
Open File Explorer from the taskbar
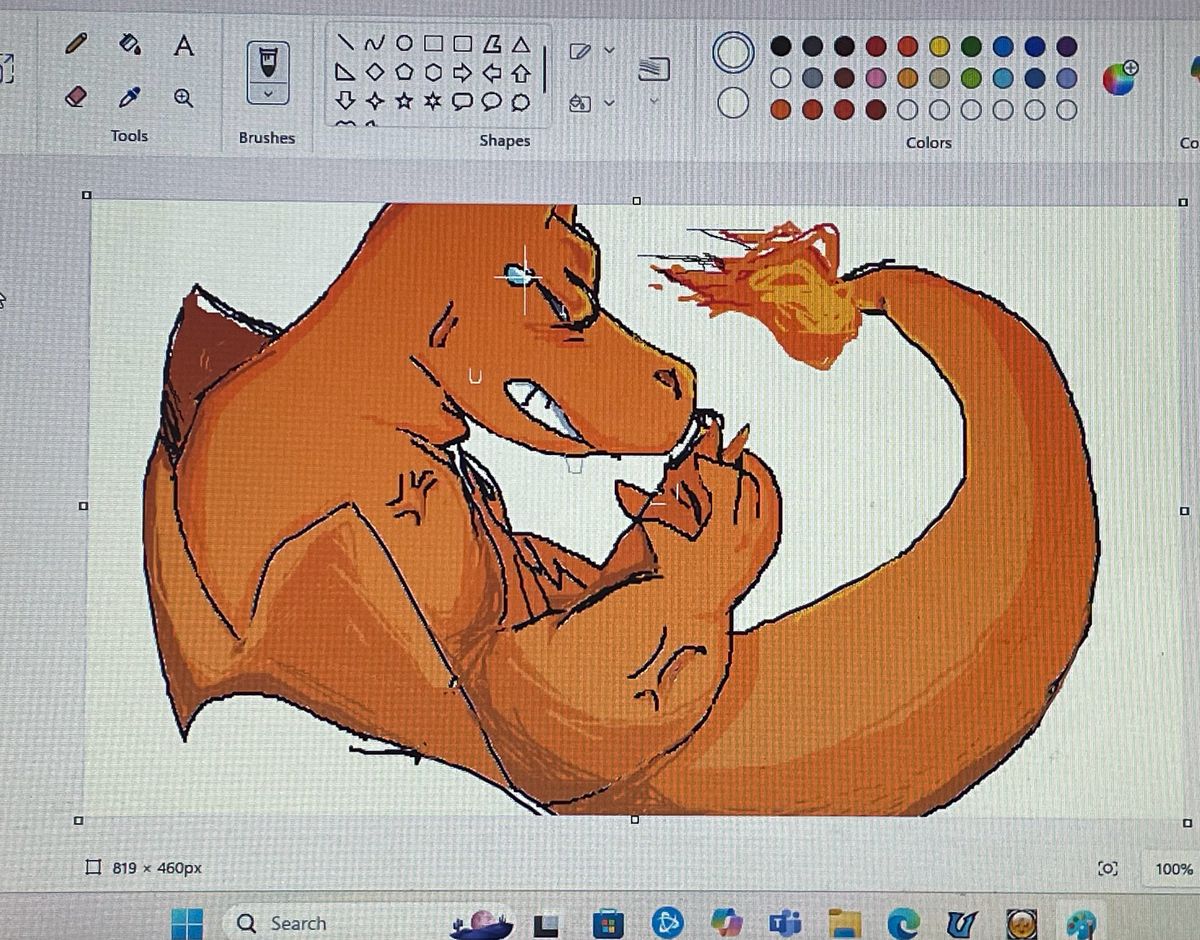click(846, 925)
